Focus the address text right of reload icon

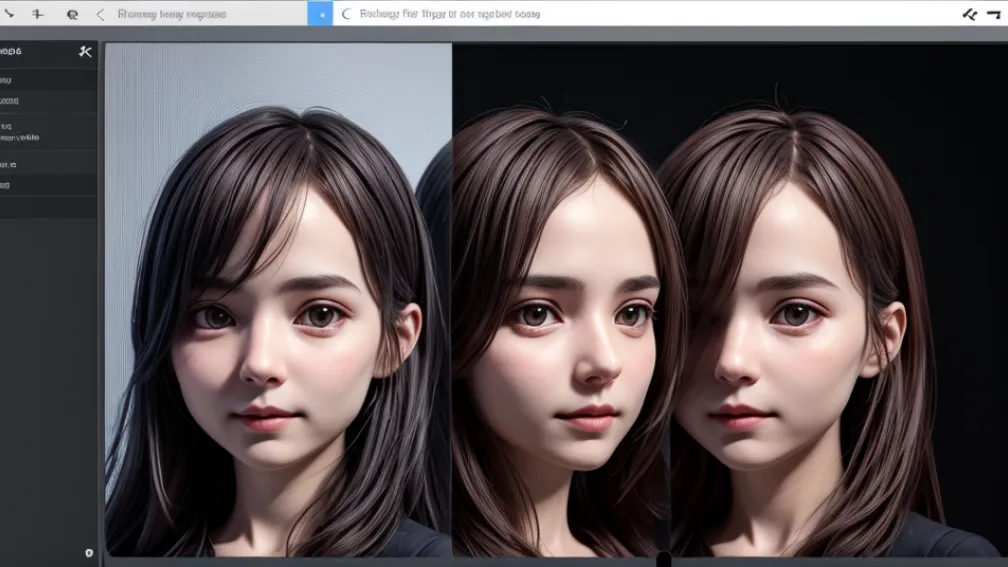click(449, 14)
